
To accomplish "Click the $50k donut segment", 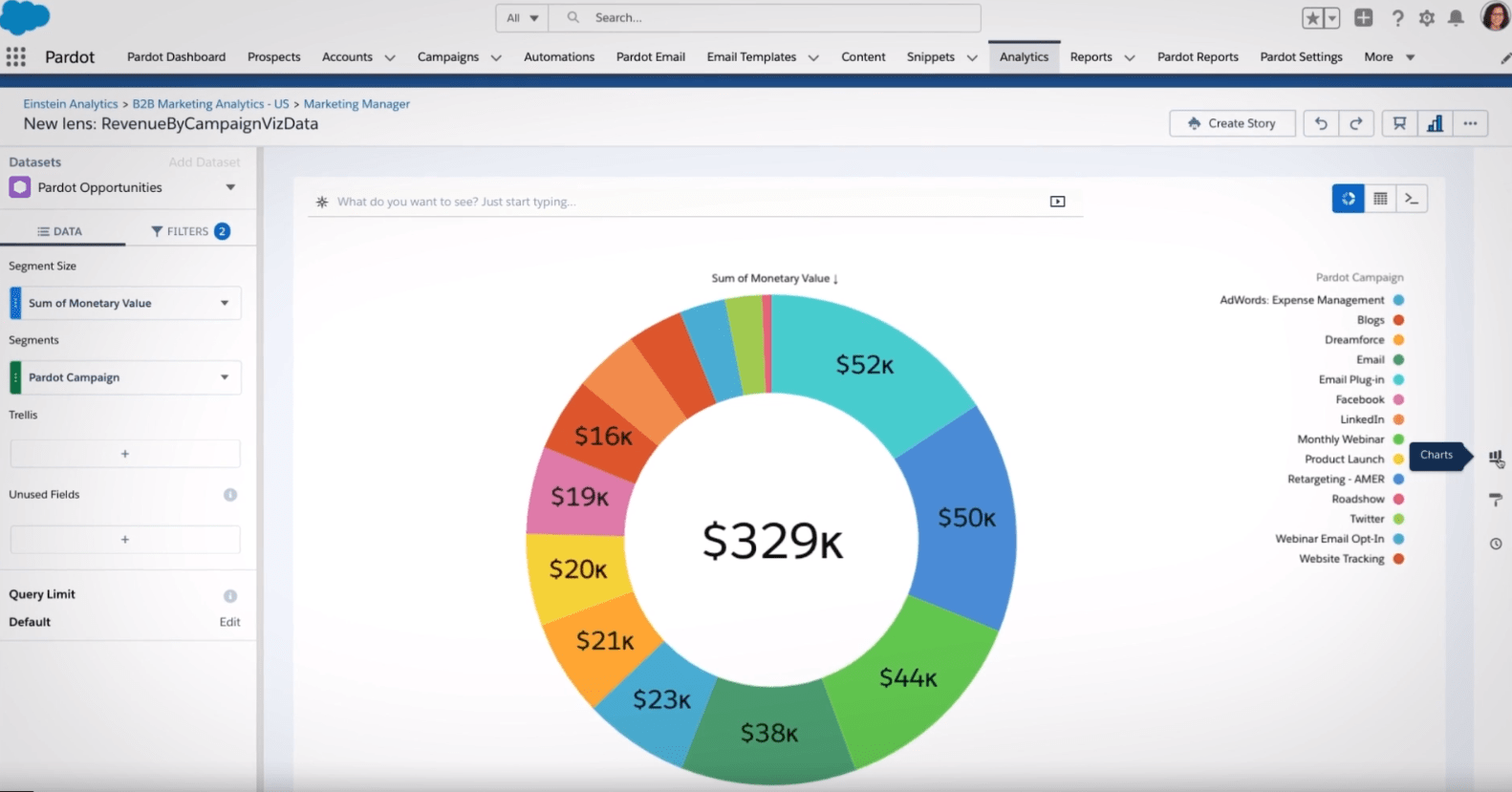I will (966, 518).
